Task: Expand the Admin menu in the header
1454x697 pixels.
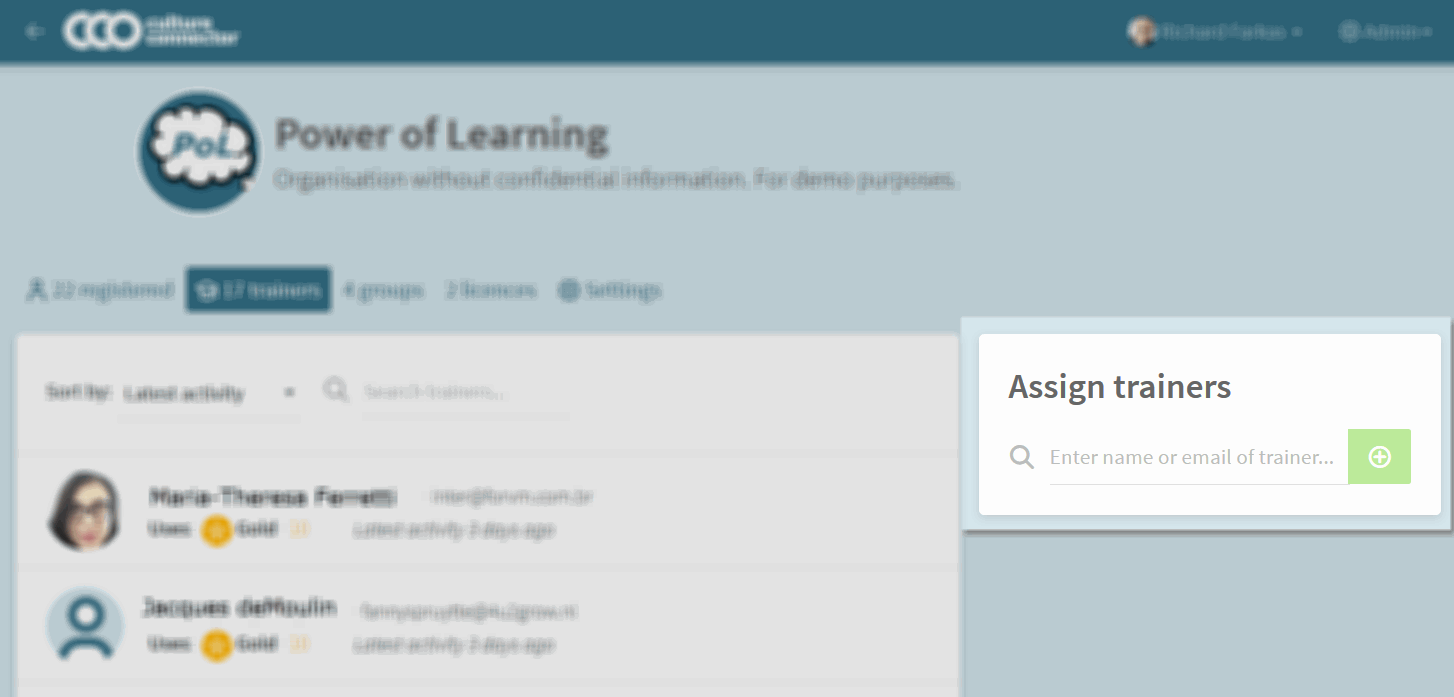Action: click(x=1384, y=32)
